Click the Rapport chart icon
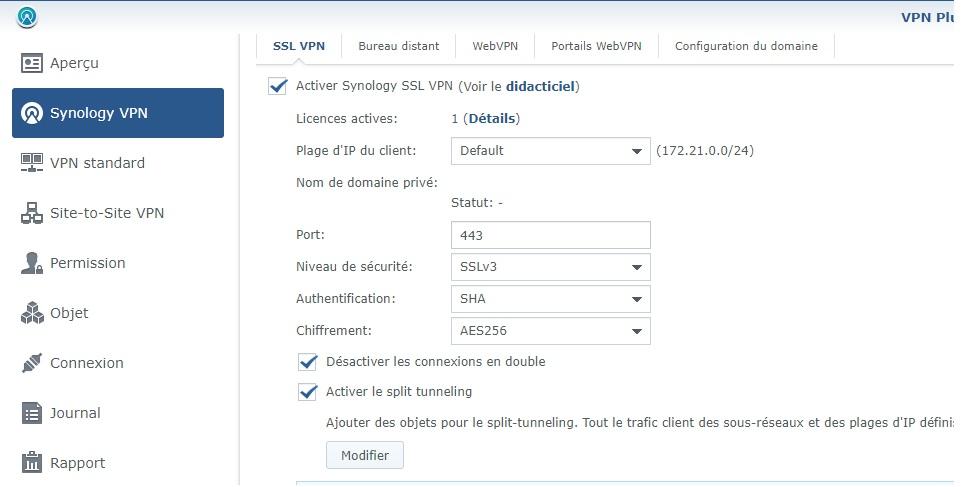 (x=32, y=463)
